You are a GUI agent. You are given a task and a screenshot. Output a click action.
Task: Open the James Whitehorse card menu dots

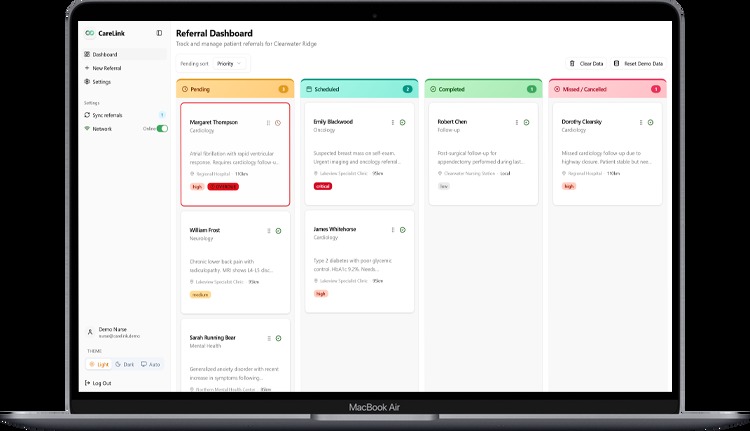(393, 230)
